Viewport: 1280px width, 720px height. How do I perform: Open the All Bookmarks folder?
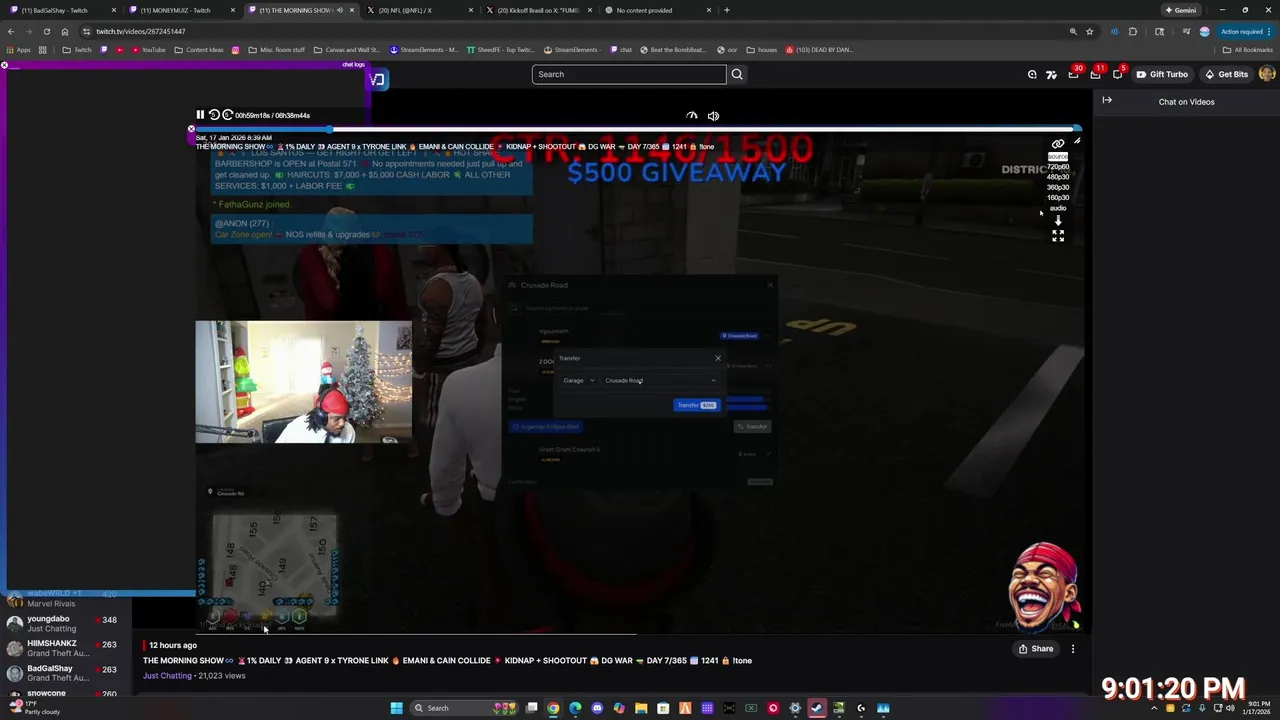[x=1249, y=50]
